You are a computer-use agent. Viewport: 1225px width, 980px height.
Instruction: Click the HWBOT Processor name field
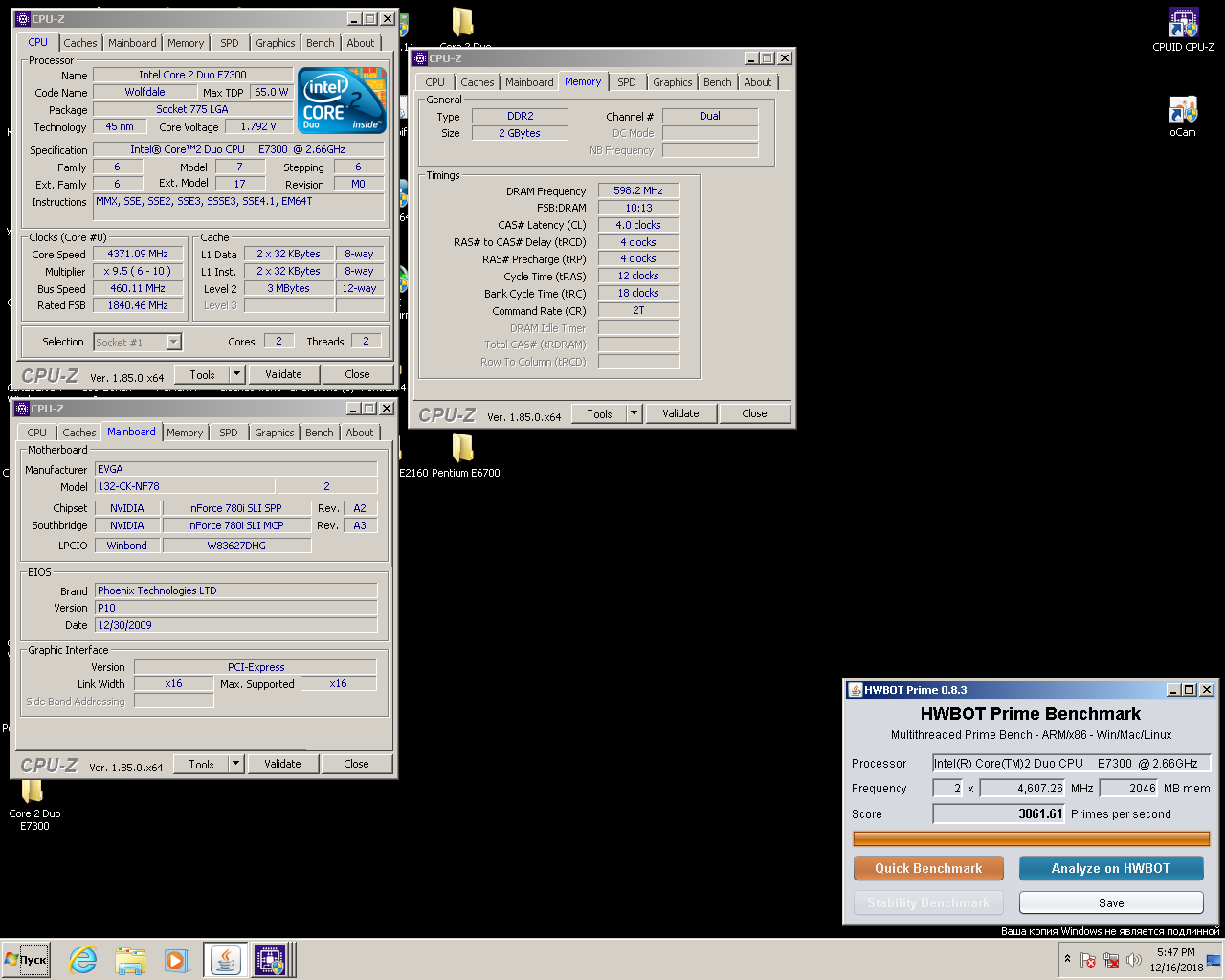point(1072,763)
